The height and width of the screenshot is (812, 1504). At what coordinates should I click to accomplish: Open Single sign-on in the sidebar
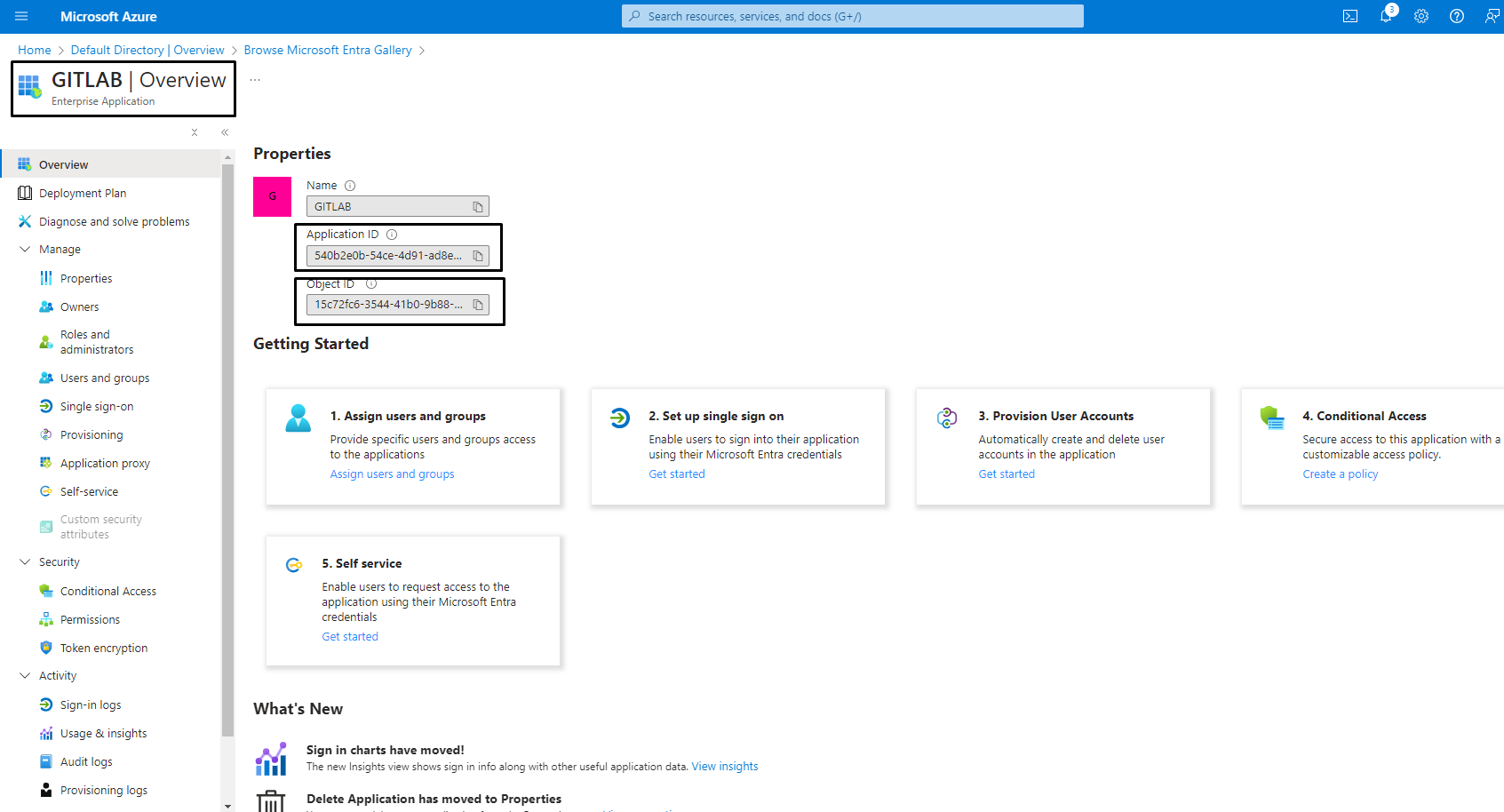click(97, 406)
